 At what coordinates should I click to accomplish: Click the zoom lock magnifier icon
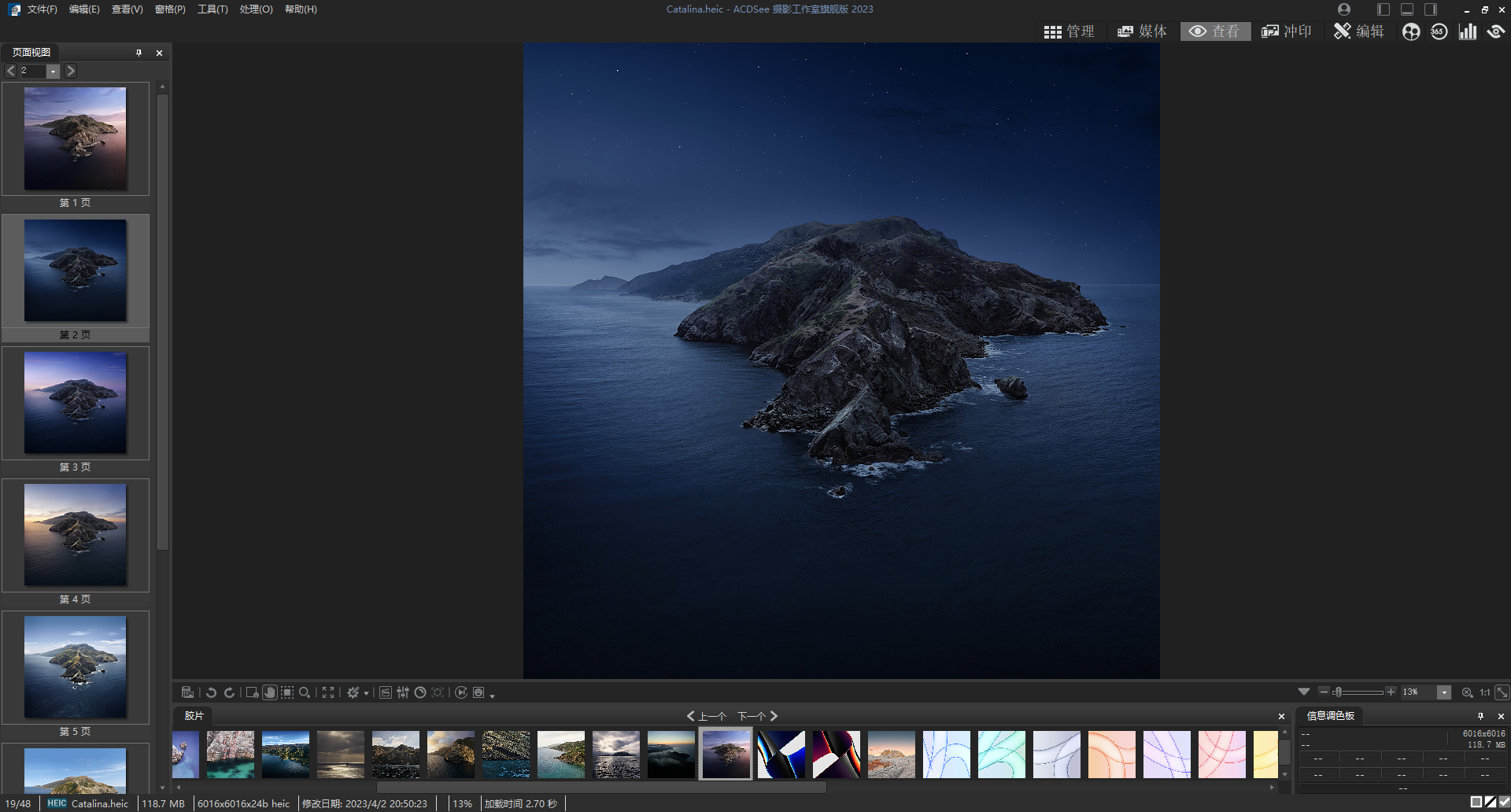click(x=1467, y=692)
